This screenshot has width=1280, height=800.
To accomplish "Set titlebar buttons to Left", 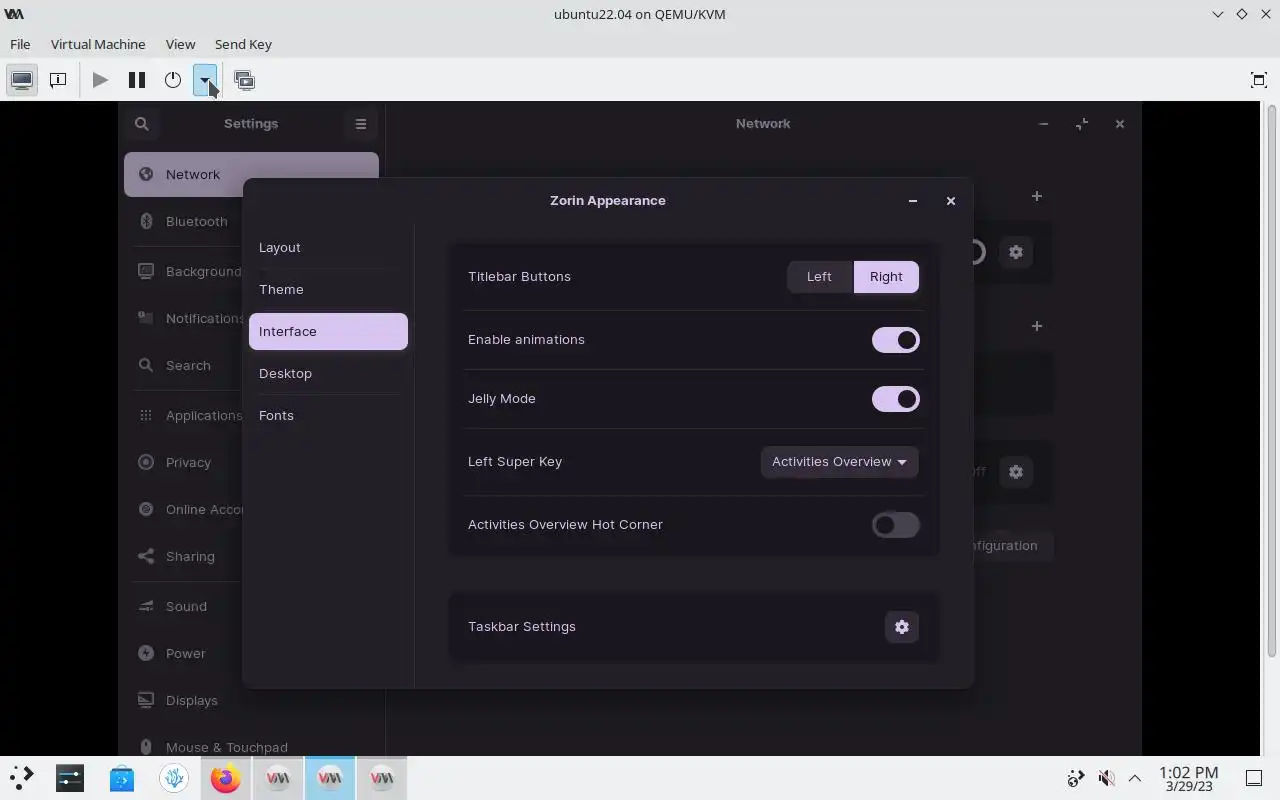I will (x=820, y=277).
